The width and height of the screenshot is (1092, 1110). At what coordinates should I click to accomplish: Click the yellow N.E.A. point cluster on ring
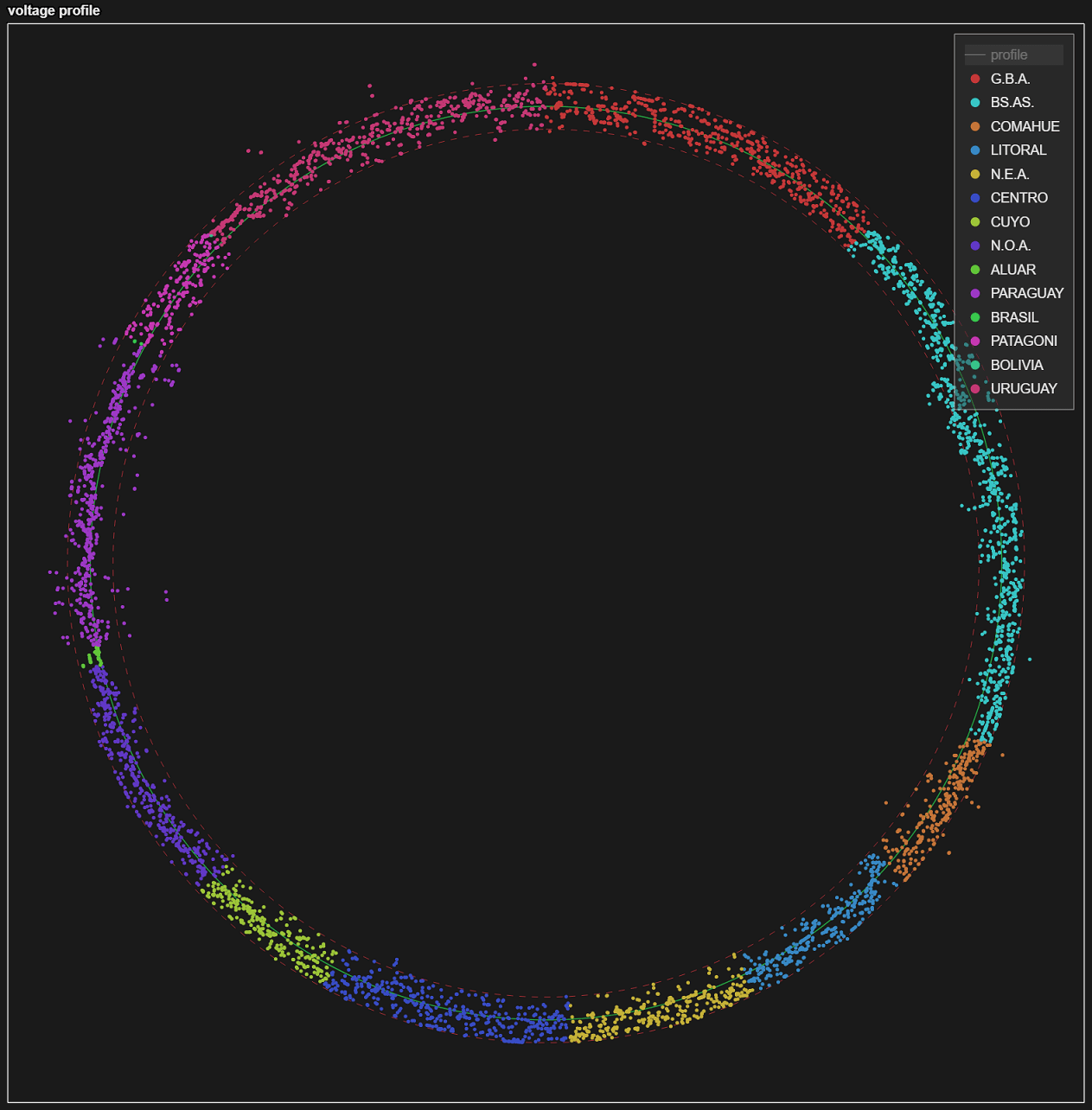[x=657, y=1013]
